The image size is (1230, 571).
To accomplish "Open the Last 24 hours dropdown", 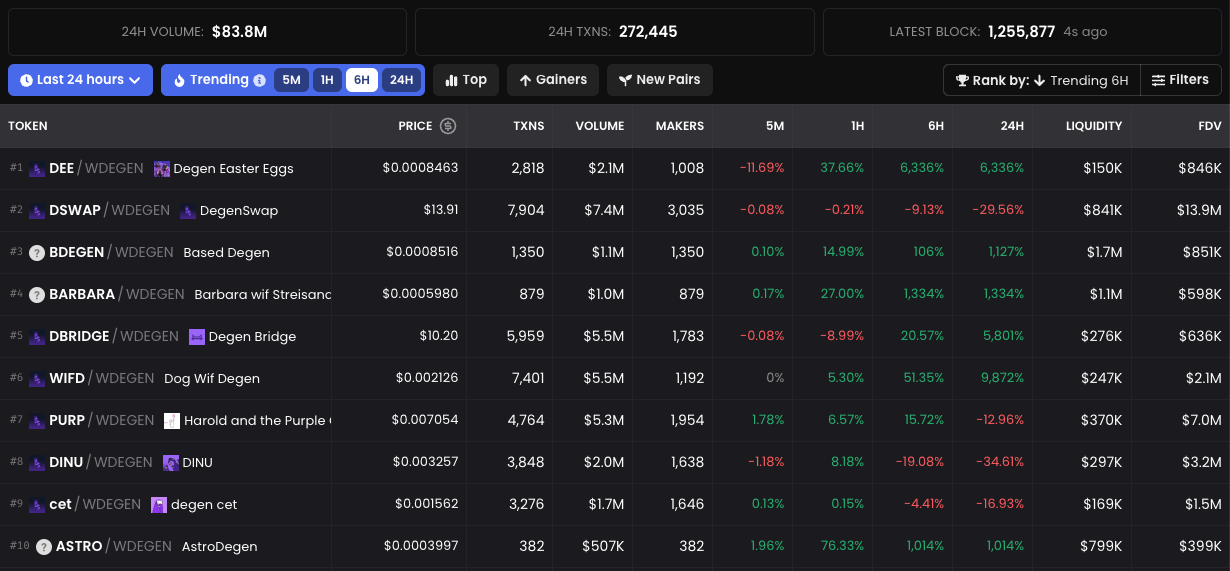I will [x=80, y=80].
